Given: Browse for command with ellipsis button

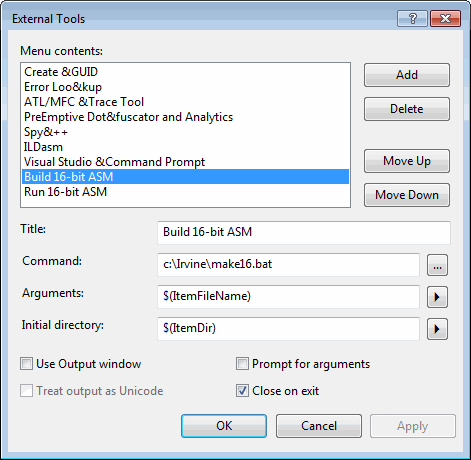Looking at the screenshot, I should pyautogui.click(x=437, y=265).
